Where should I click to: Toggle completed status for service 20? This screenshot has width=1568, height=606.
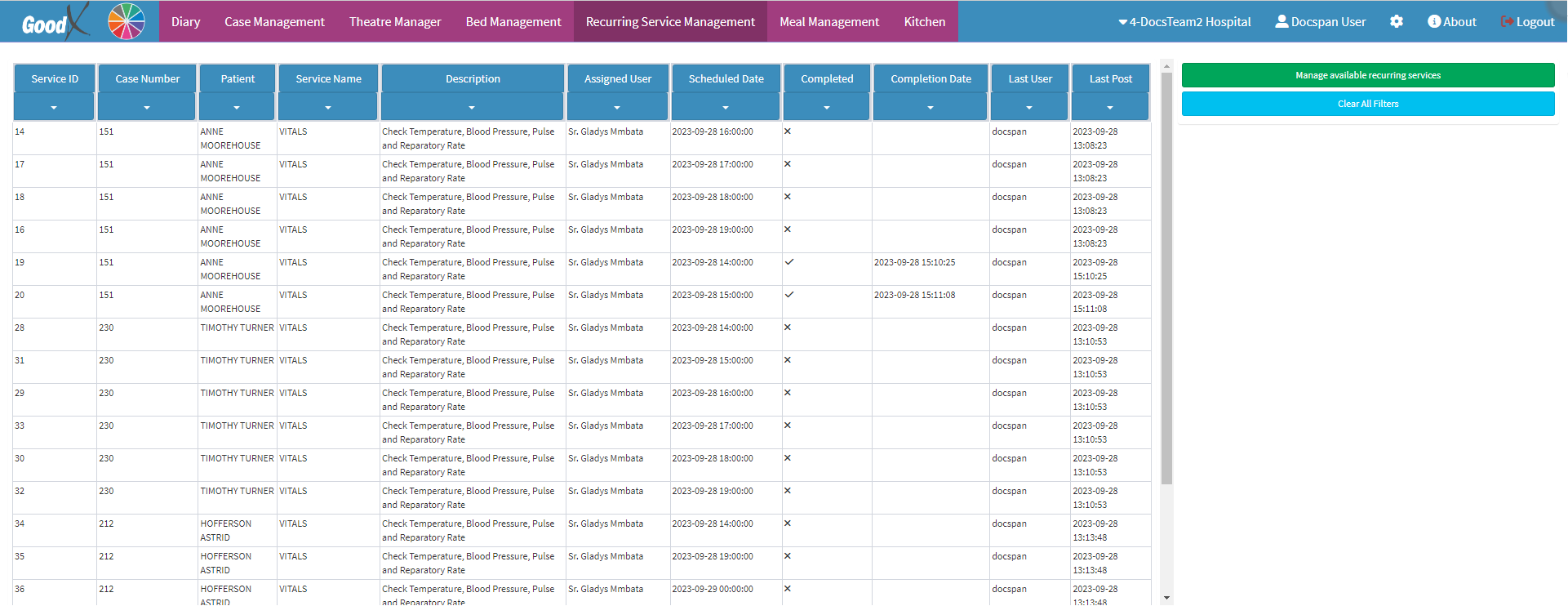[x=788, y=295]
